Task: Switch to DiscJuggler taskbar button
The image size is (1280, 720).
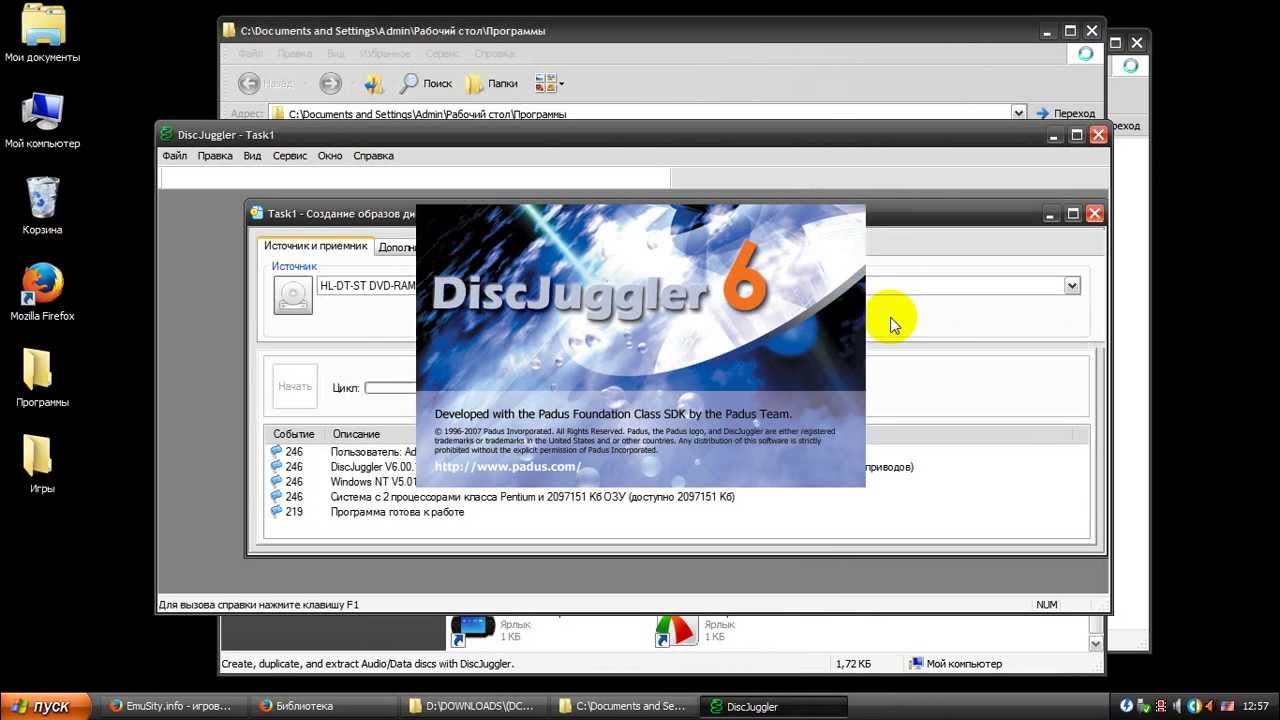Action: pos(772,706)
